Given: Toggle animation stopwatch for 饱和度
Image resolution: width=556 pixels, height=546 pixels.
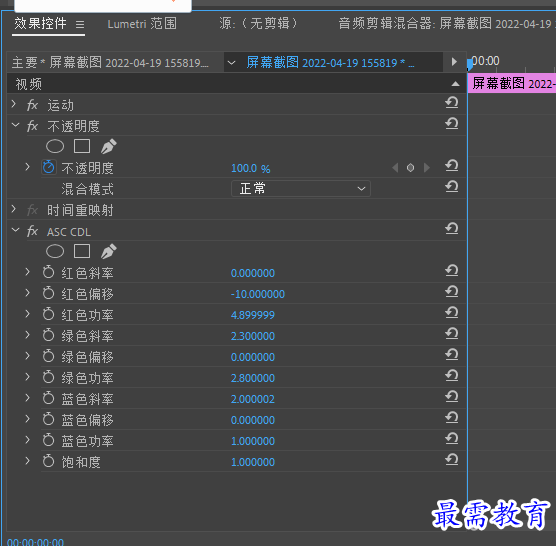Looking at the screenshot, I should pyautogui.click(x=48, y=461).
